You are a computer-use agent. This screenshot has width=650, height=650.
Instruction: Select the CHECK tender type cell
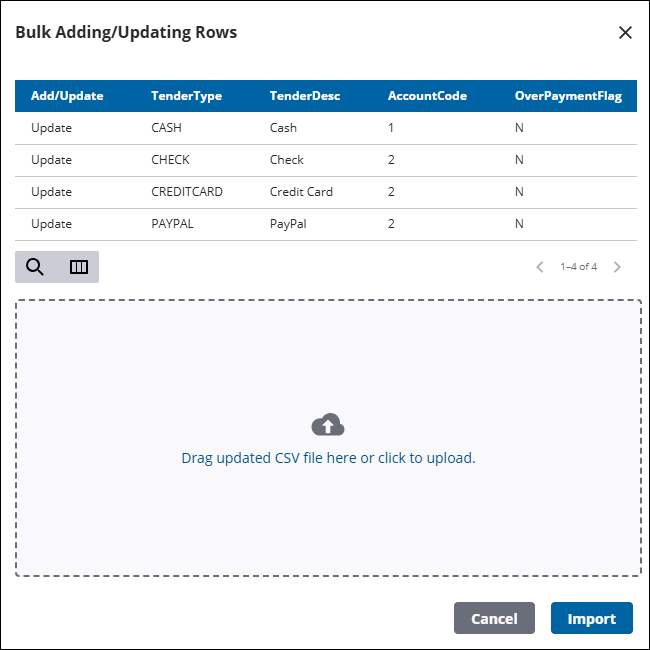tap(170, 160)
